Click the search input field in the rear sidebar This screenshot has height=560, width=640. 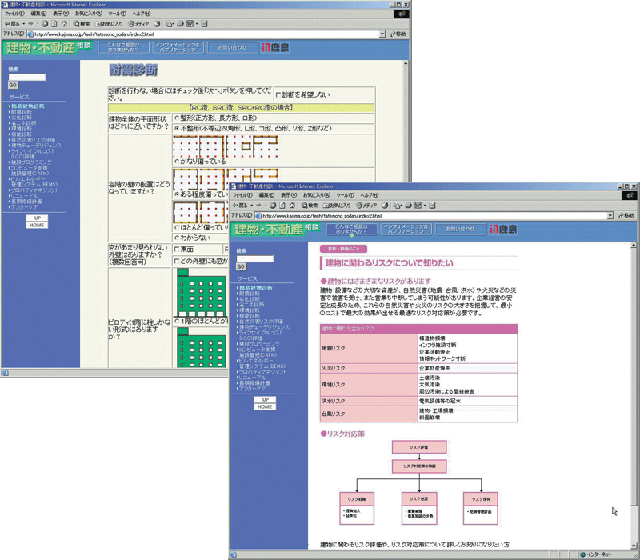pyautogui.click(x=27, y=77)
